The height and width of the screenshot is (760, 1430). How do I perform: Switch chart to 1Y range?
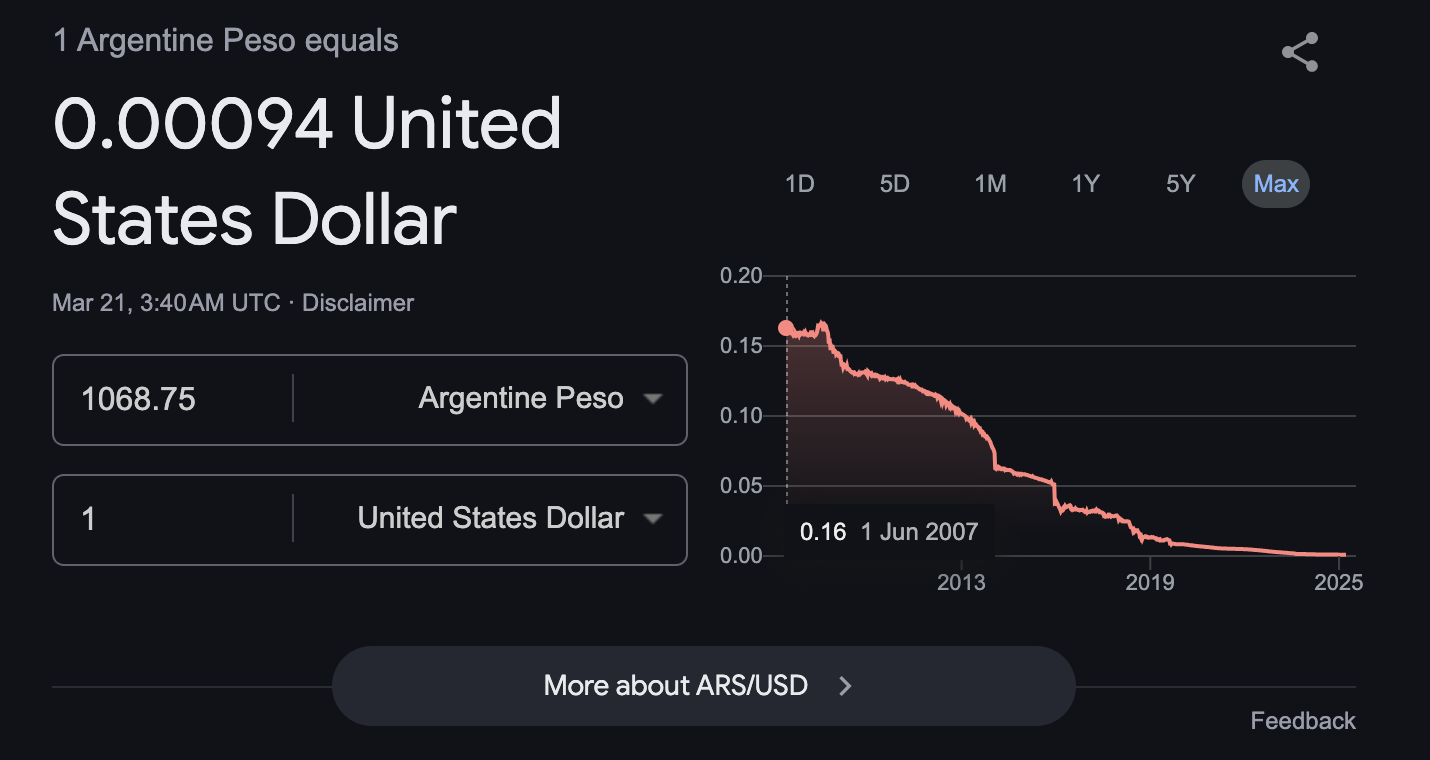click(x=1085, y=184)
